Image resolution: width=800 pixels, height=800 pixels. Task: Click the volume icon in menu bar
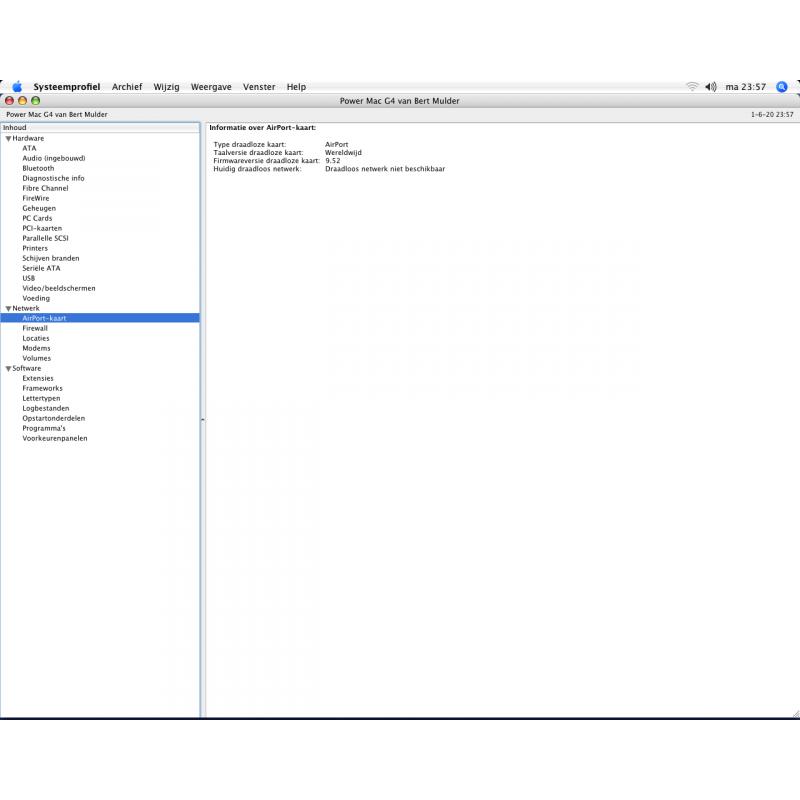coord(711,87)
